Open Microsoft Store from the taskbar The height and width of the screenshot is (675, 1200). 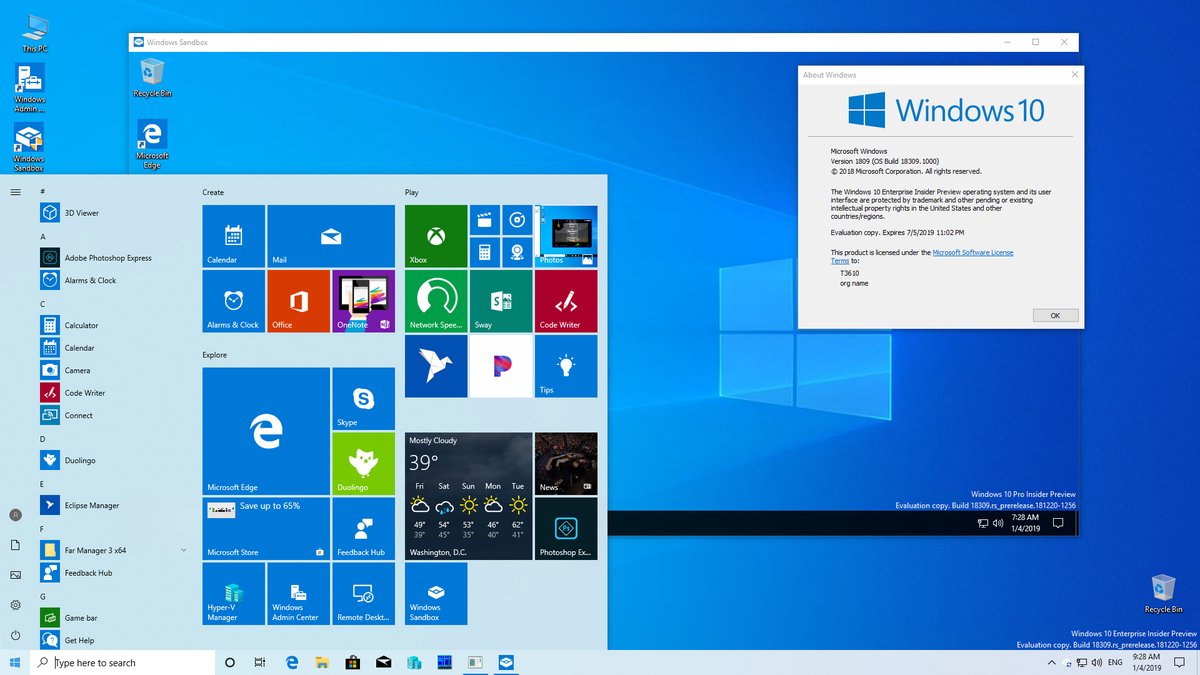(352, 663)
